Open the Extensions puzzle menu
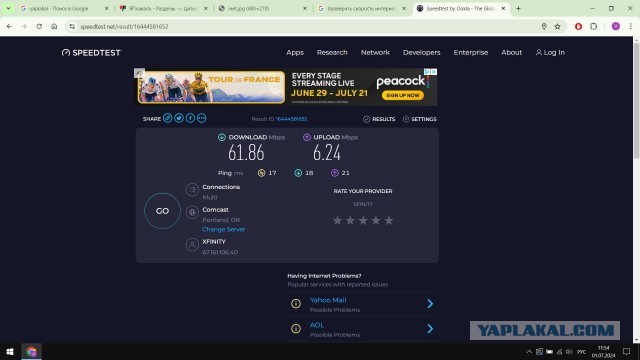Viewport: 640px width, 360px height. pos(593,27)
